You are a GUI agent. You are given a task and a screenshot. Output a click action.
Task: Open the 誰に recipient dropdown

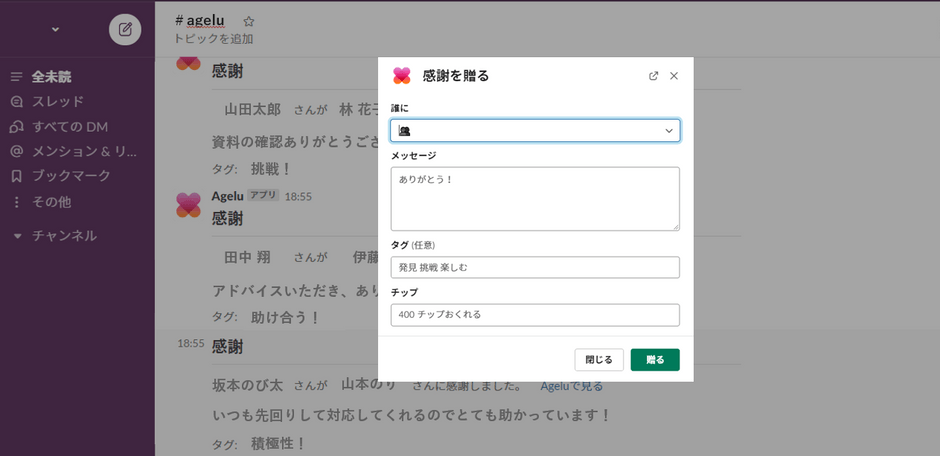[x=535, y=131]
